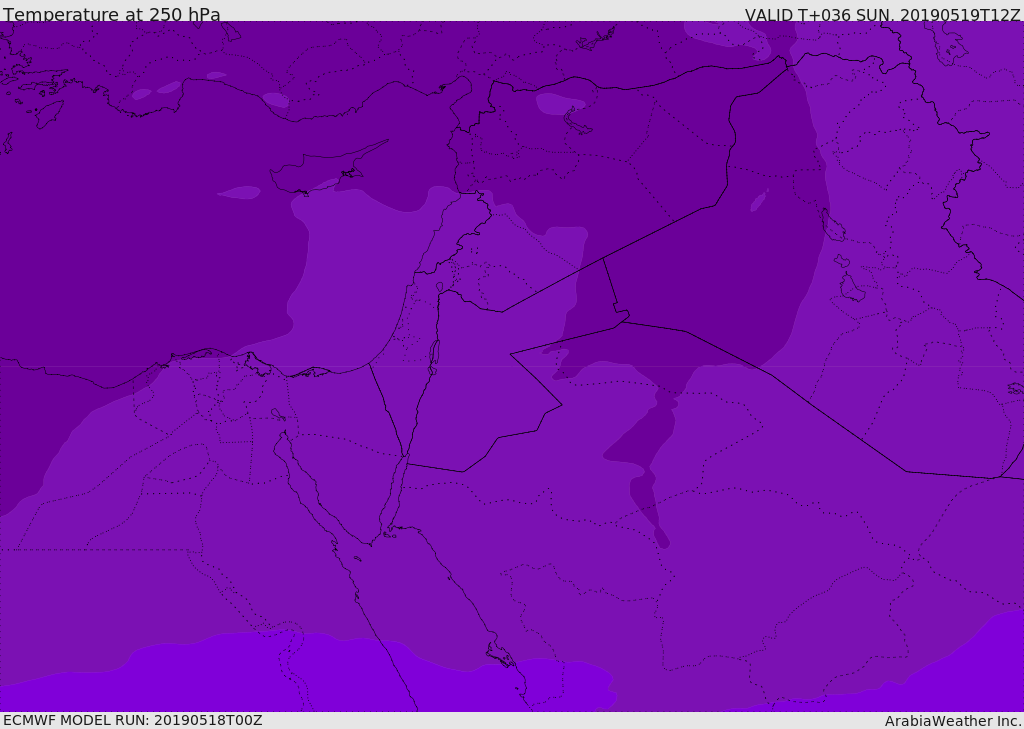The height and width of the screenshot is (729, 1024).
Task: Click the ECMWF MODEL RUN label
Action: [x=132, y=720]
